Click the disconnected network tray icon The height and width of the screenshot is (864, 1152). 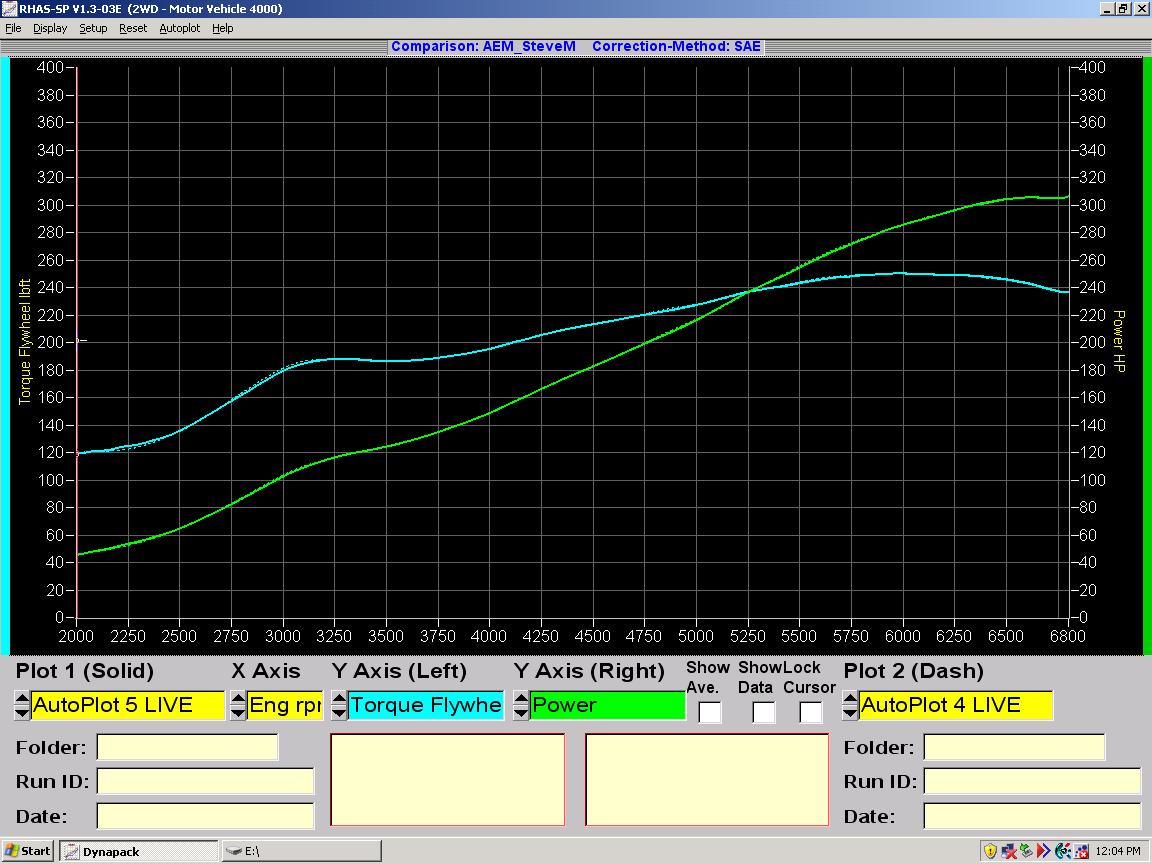pyautogui.click(x=1009, y=851)
